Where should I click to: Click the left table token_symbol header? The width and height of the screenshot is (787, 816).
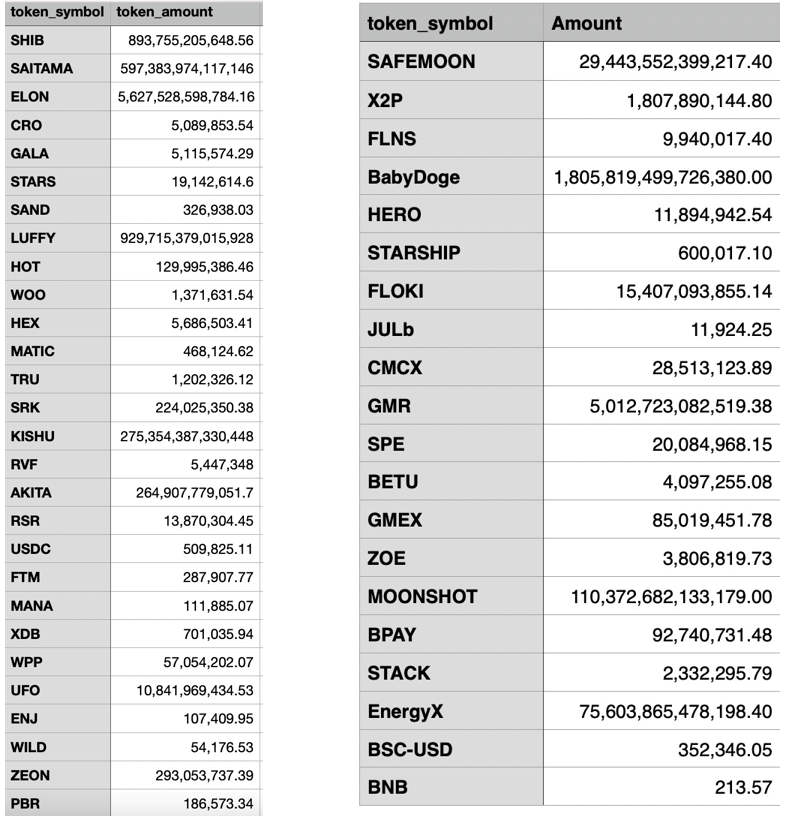[58, 12]
